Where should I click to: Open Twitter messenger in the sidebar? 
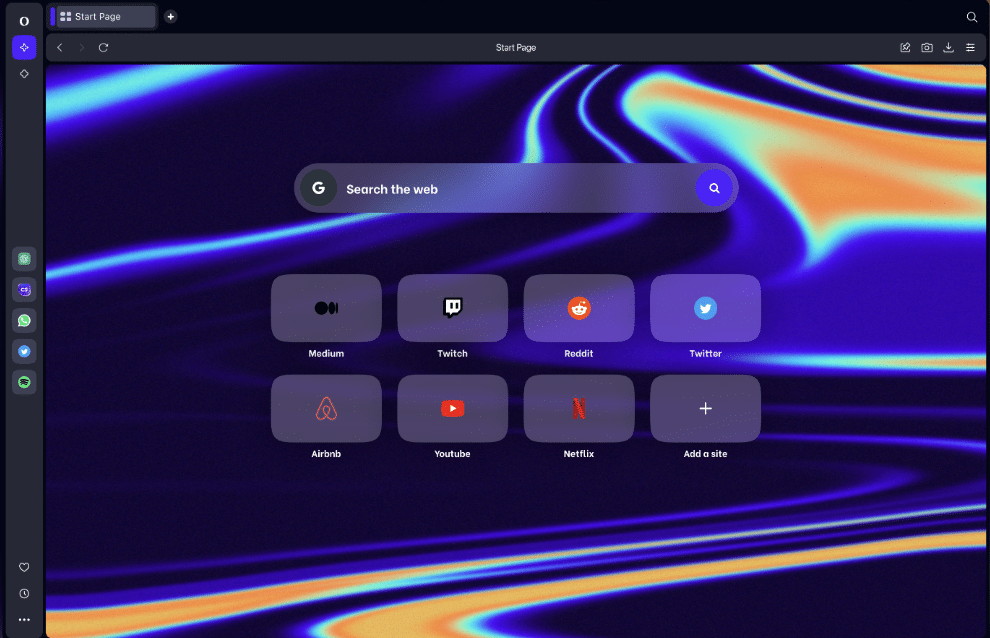24,350
